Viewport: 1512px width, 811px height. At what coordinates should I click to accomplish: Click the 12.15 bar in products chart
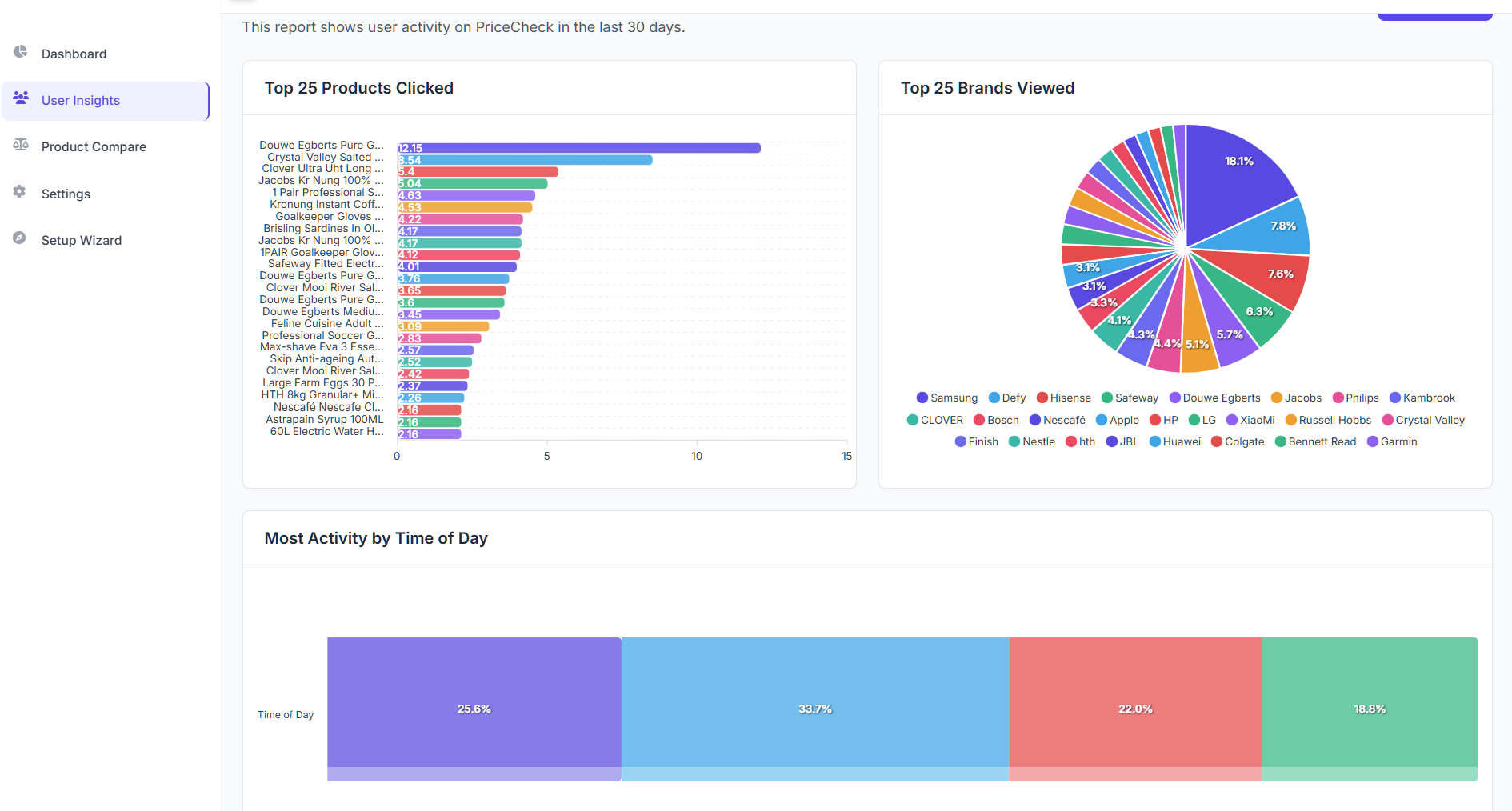pos(579,148)
